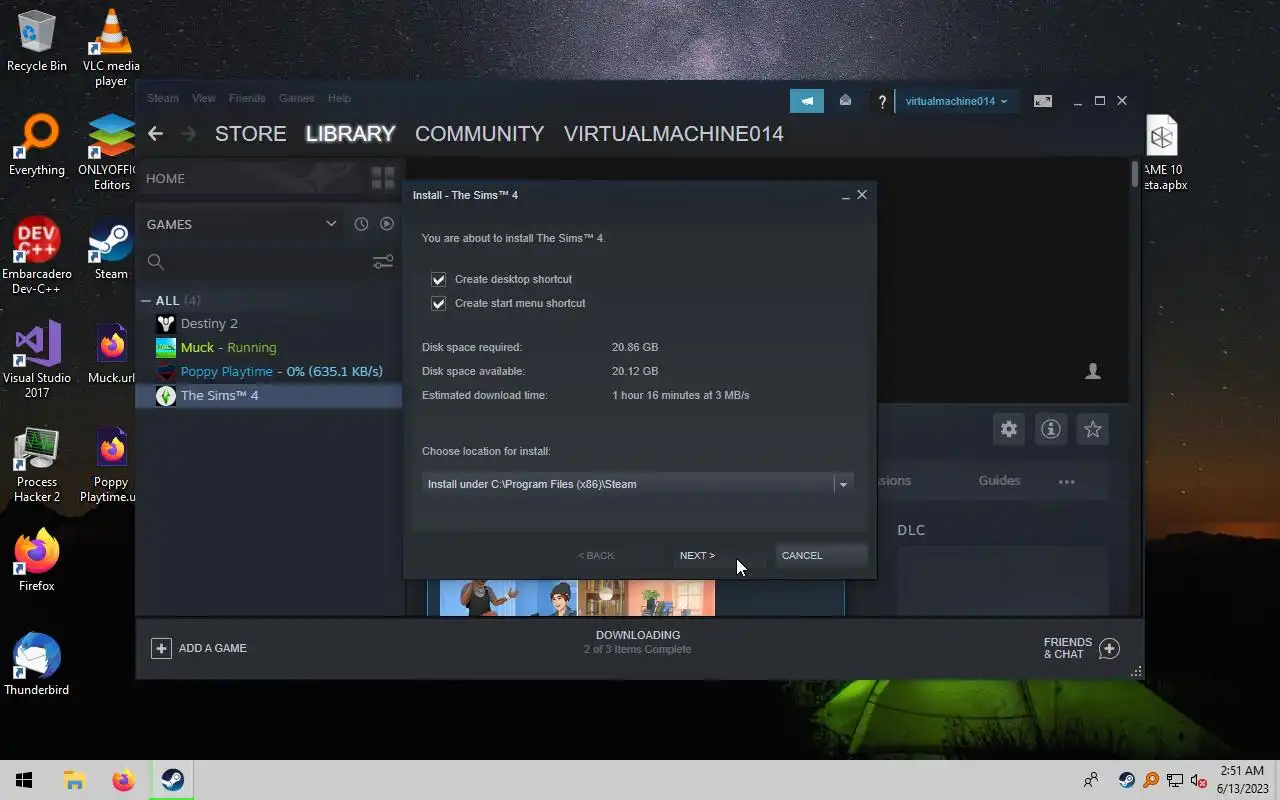Viewport: 1280px width, 800px height.
Task: Click Steam icon in taskbar
Action: pyautogui.click(x=172, y=780)
